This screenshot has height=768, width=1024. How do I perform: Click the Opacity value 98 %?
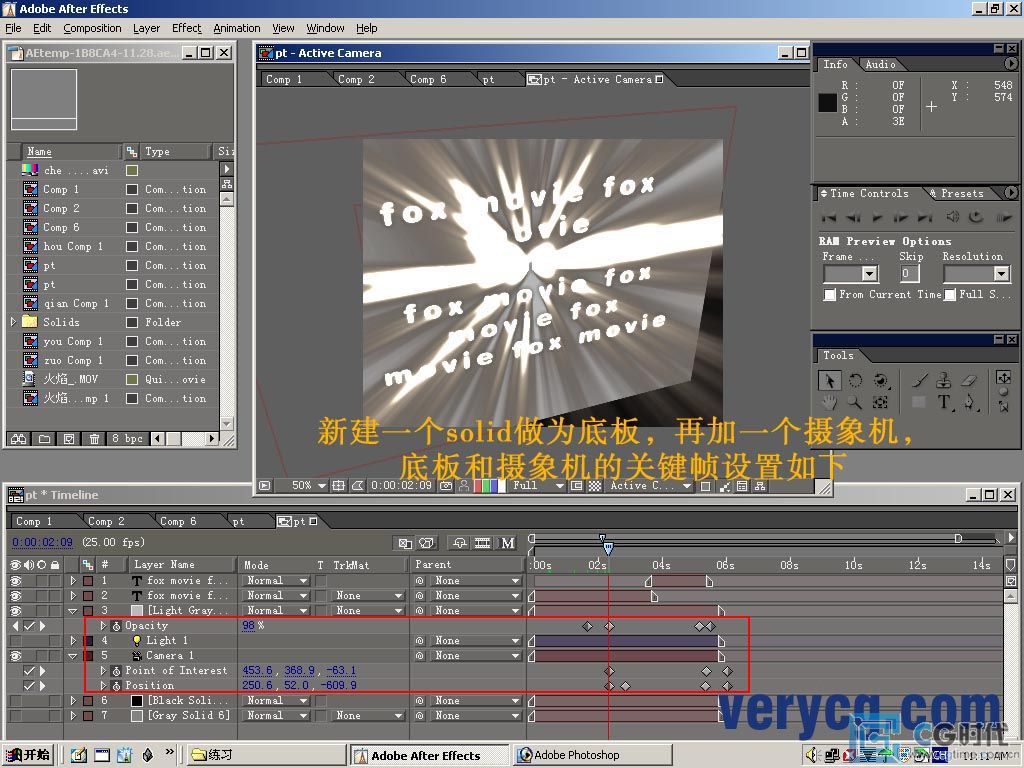click(x=253, y=626)
